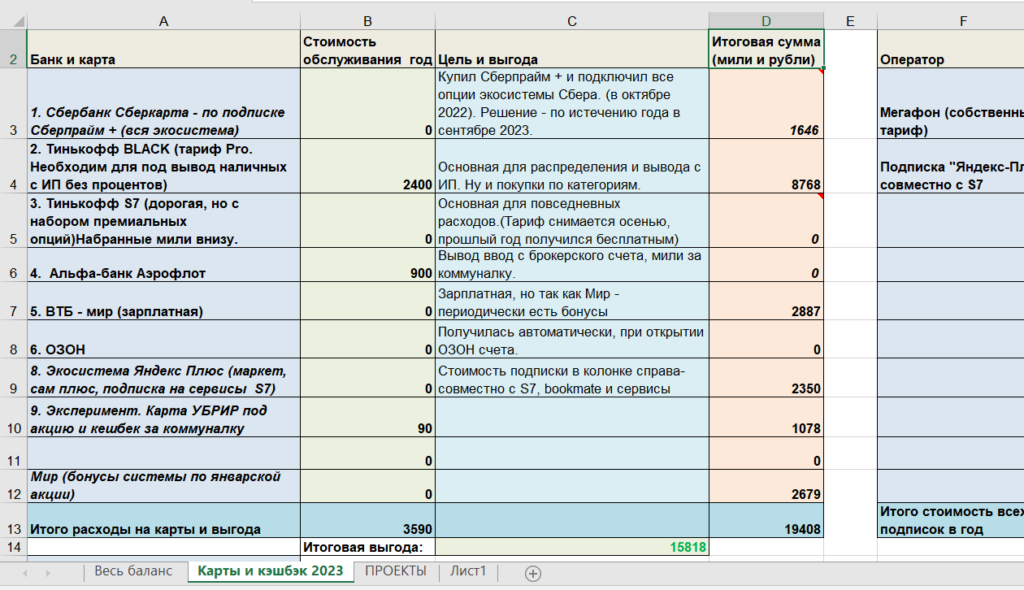Select the 'Основная для распределения' description cell
The width and height of the screenshot is (1024, 590).
(x=572, y=166)
